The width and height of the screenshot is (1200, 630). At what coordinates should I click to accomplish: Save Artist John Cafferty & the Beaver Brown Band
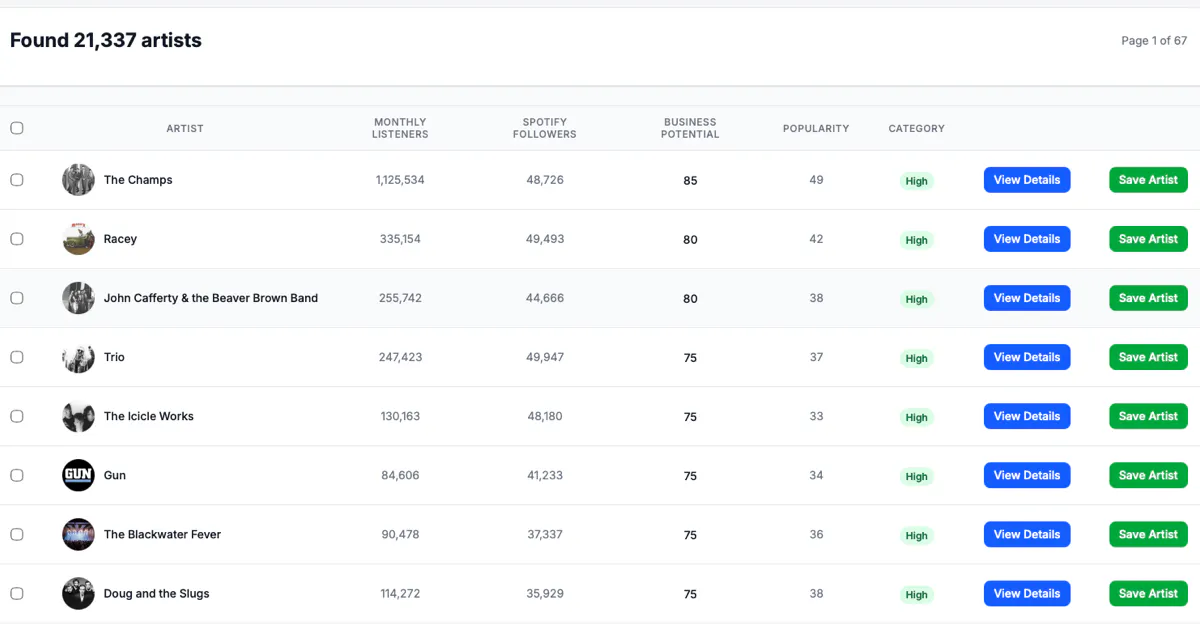tap(1148, 298)
